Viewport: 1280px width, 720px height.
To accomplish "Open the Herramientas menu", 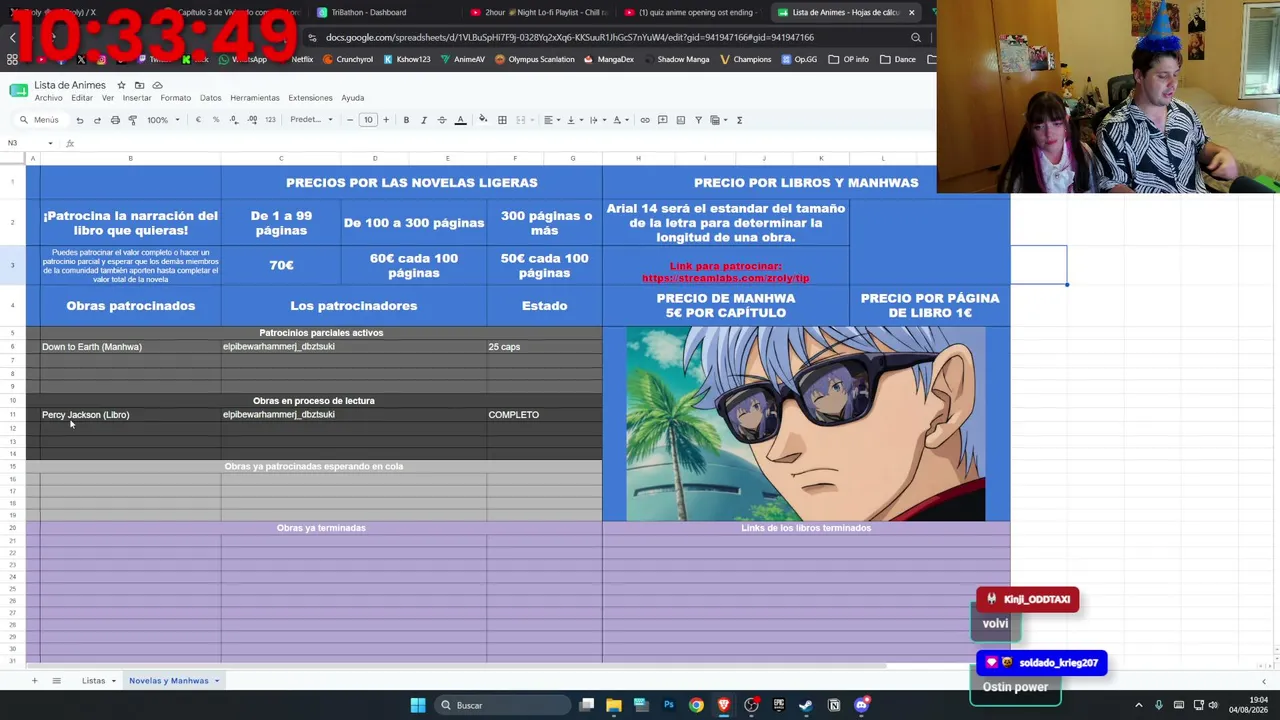I will (255, 98).
